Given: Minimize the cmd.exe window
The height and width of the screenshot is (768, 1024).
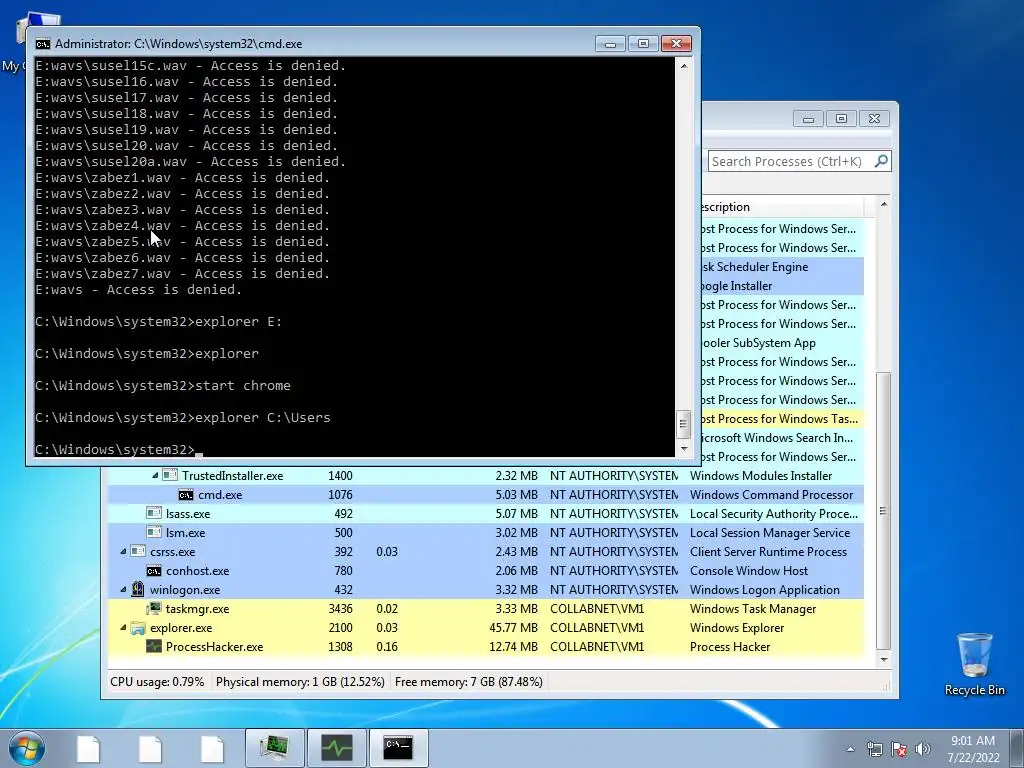Looking at the screenshot, I should (611, 44).
